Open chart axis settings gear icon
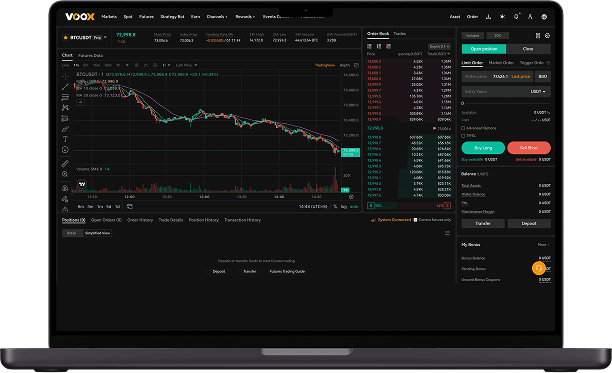 click(351, 197)
